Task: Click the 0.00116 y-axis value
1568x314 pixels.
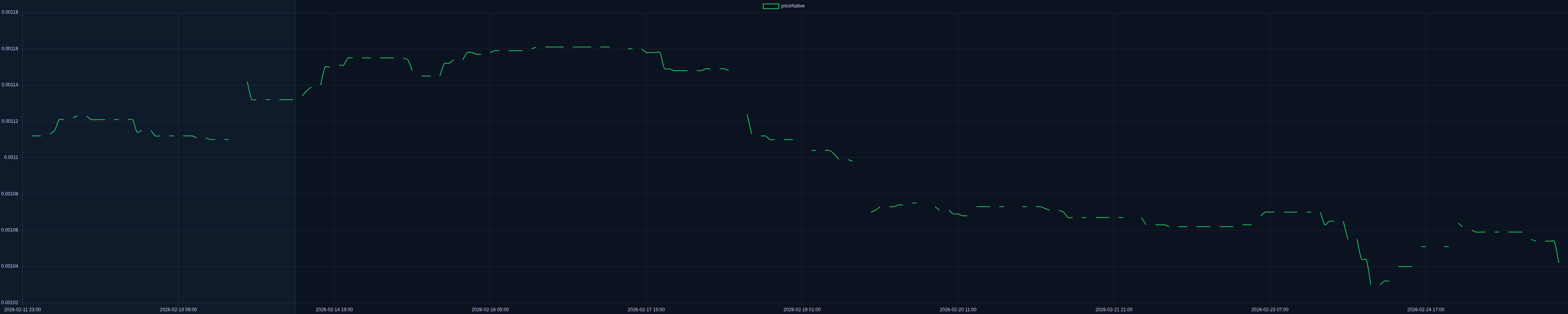Action: tap(10, 49)
